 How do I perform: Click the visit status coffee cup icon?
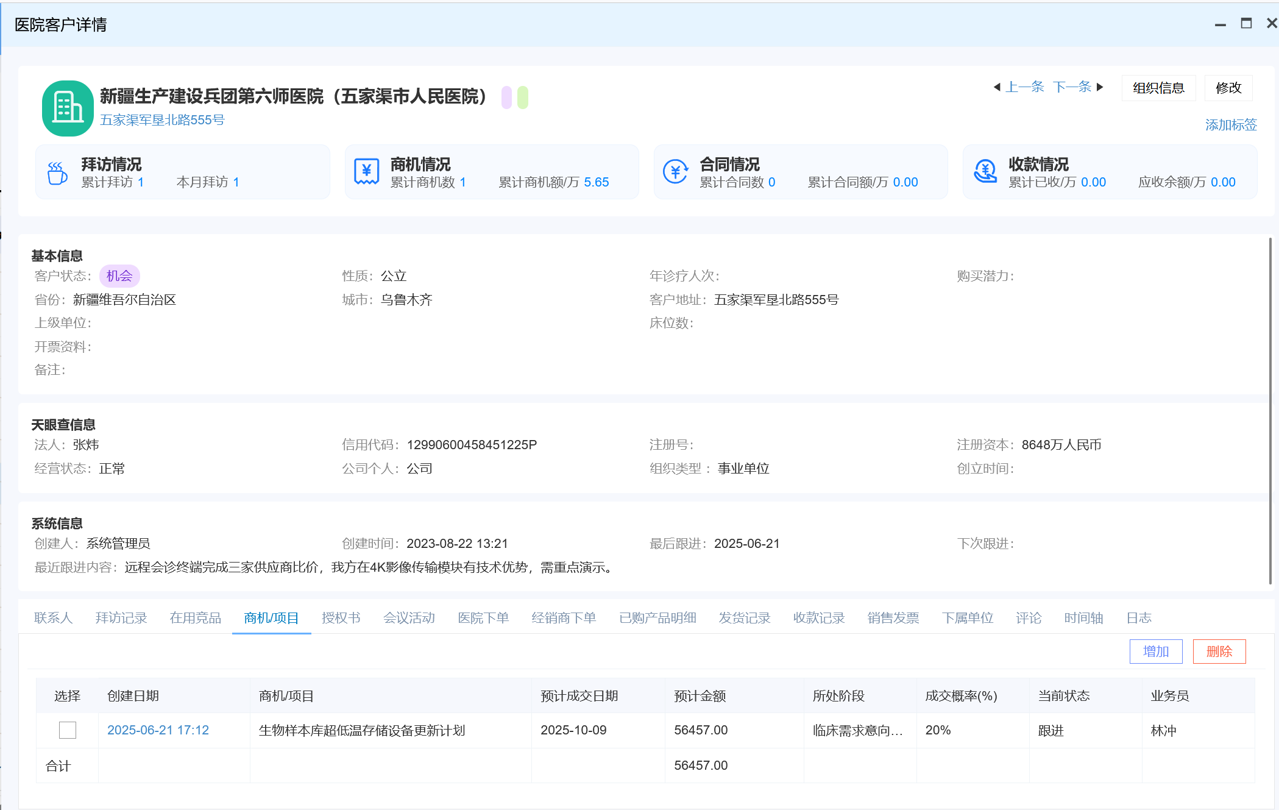coord(57,173)
